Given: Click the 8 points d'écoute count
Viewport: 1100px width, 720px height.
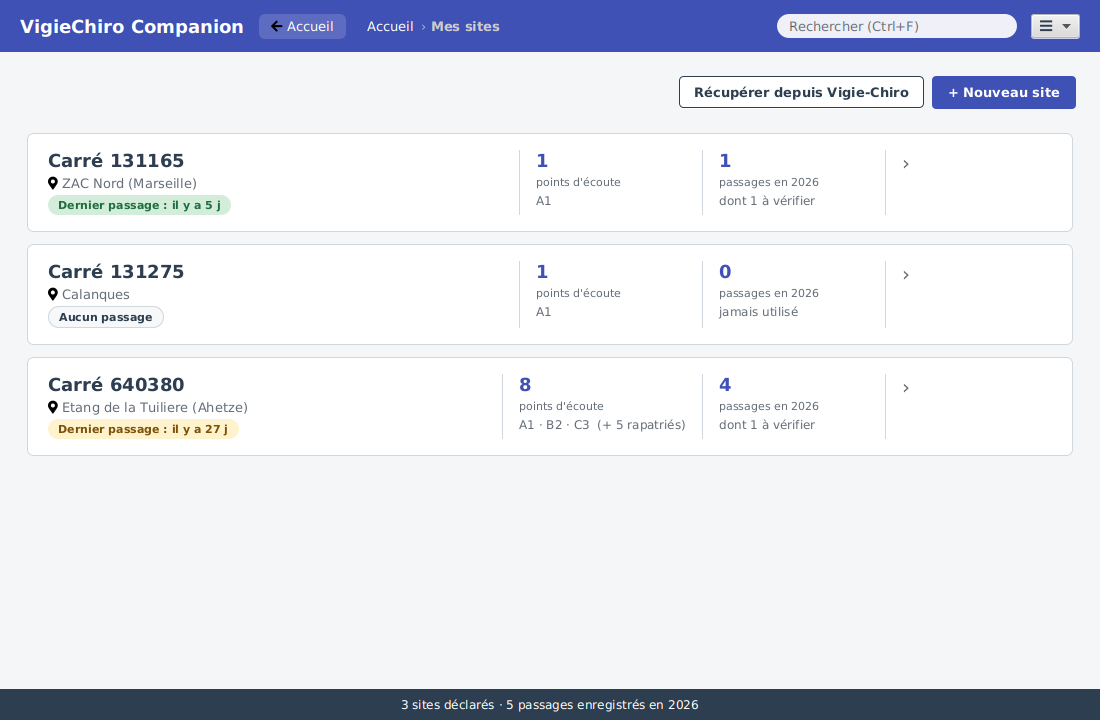Looking at the screenshot, I should pos(525,385).
